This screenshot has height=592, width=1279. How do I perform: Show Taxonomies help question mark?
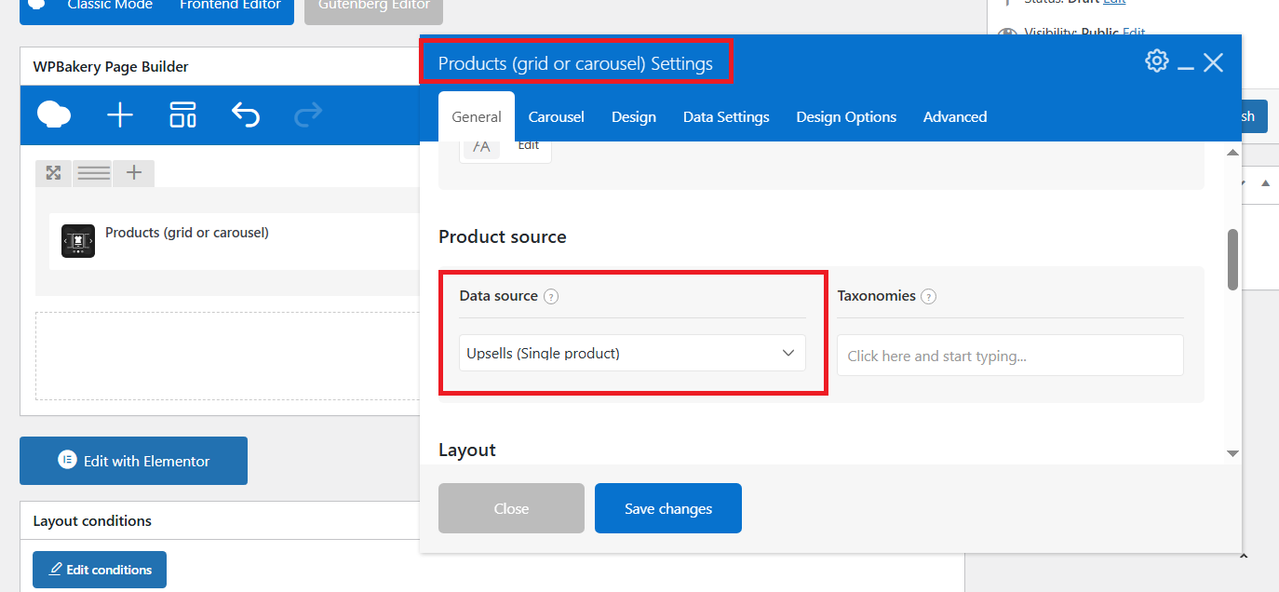(x=929, y=297)
